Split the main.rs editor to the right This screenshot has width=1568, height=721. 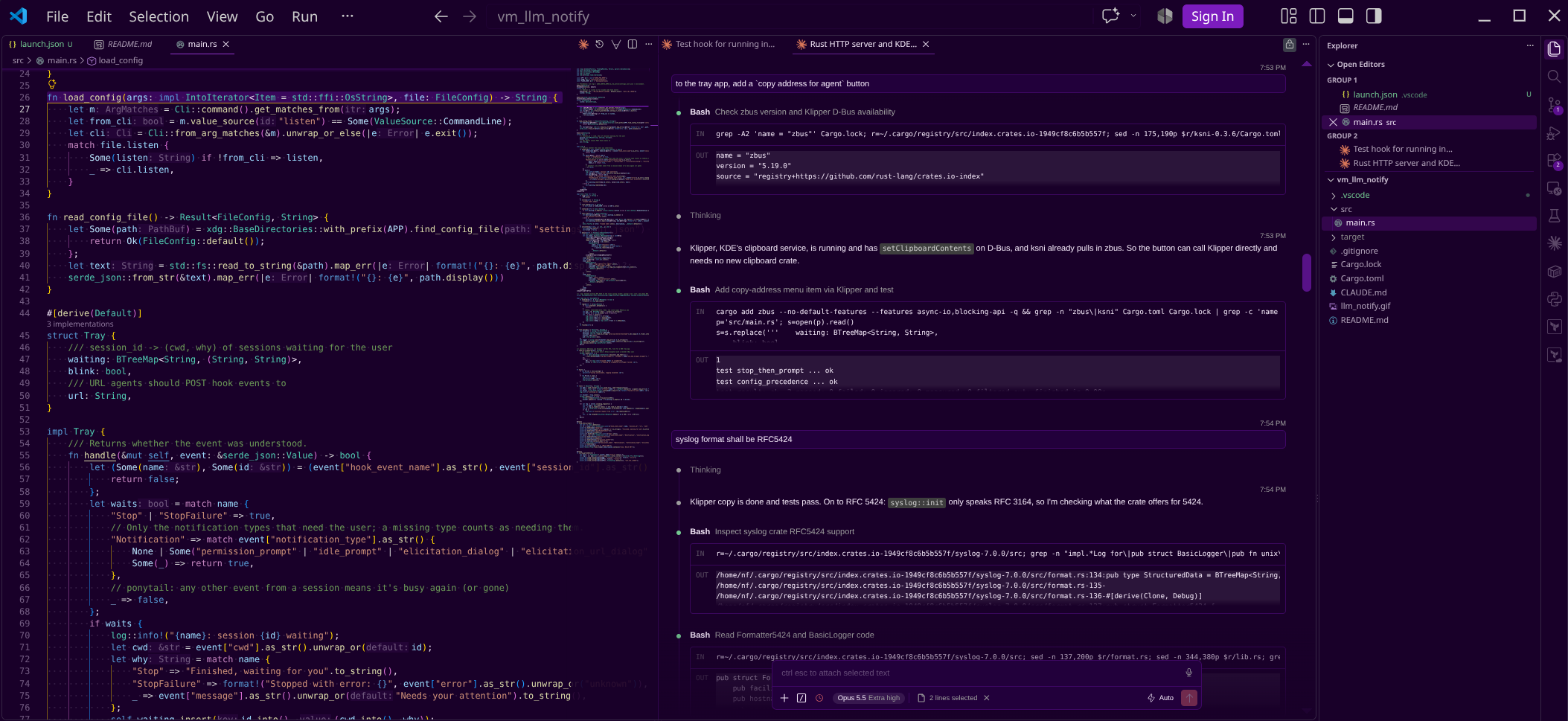(x=633, y=45)
